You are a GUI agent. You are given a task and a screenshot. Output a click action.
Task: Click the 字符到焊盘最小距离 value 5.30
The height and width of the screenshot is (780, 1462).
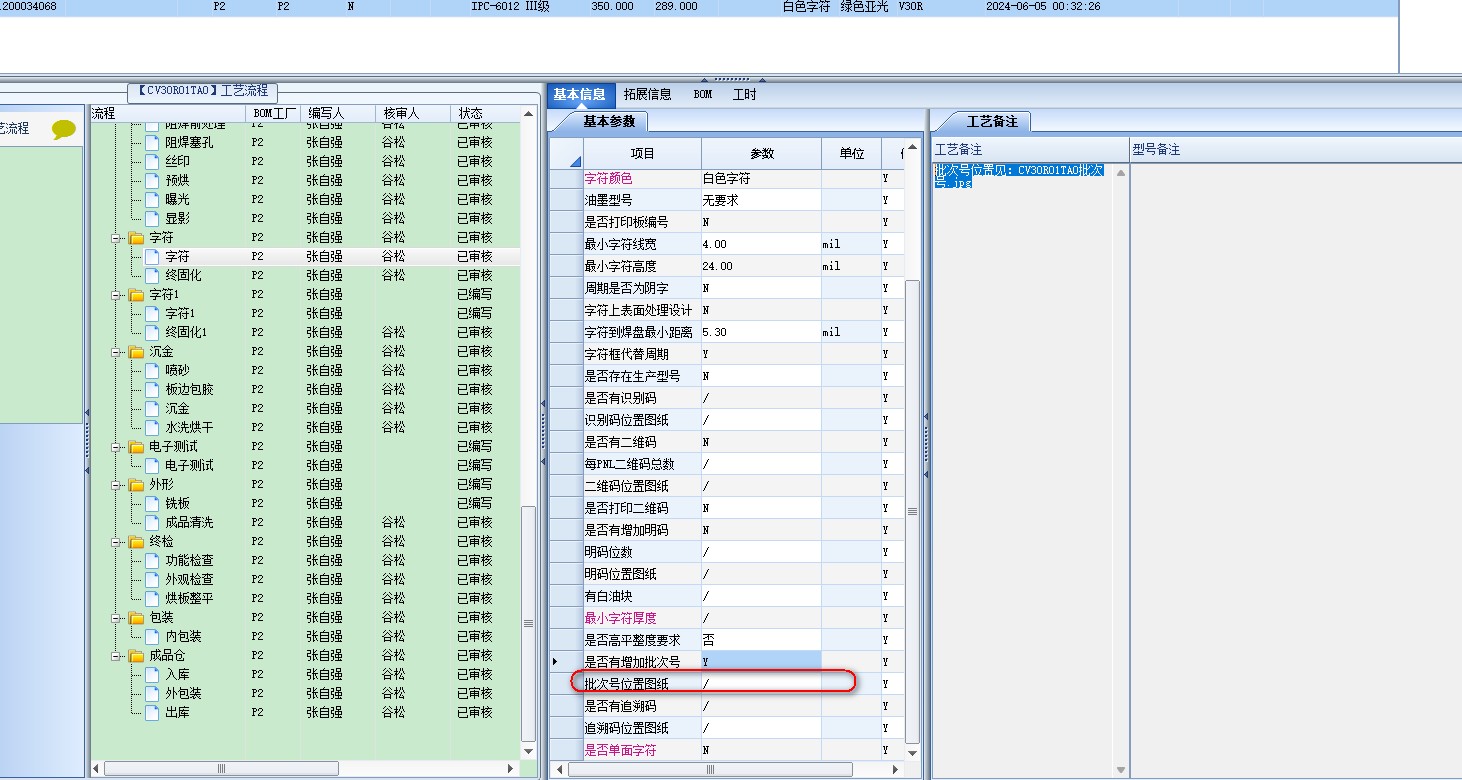pos(762,332)
